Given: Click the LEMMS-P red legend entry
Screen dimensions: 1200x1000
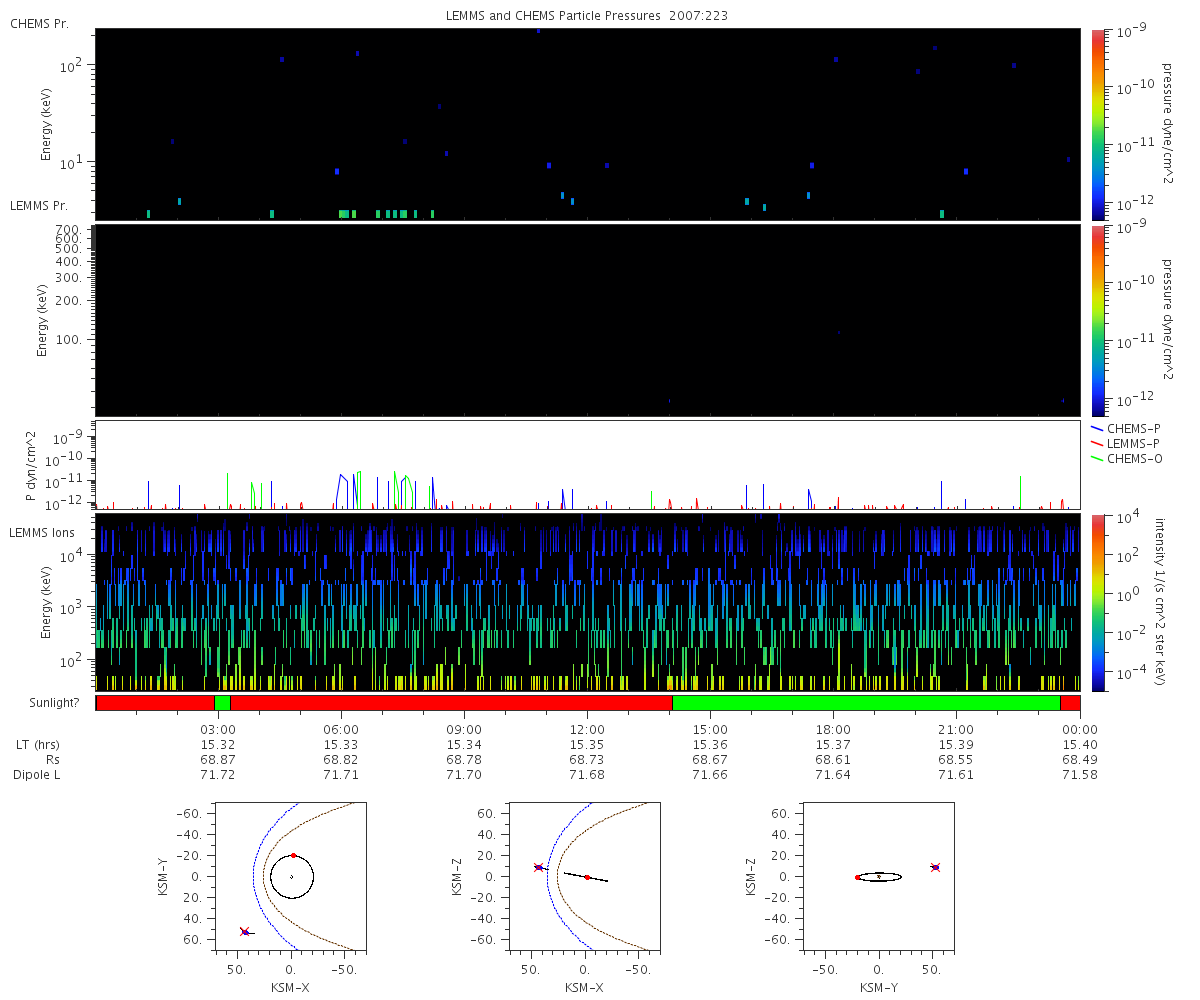Looking at the screenshot, I should [1126, 443].
